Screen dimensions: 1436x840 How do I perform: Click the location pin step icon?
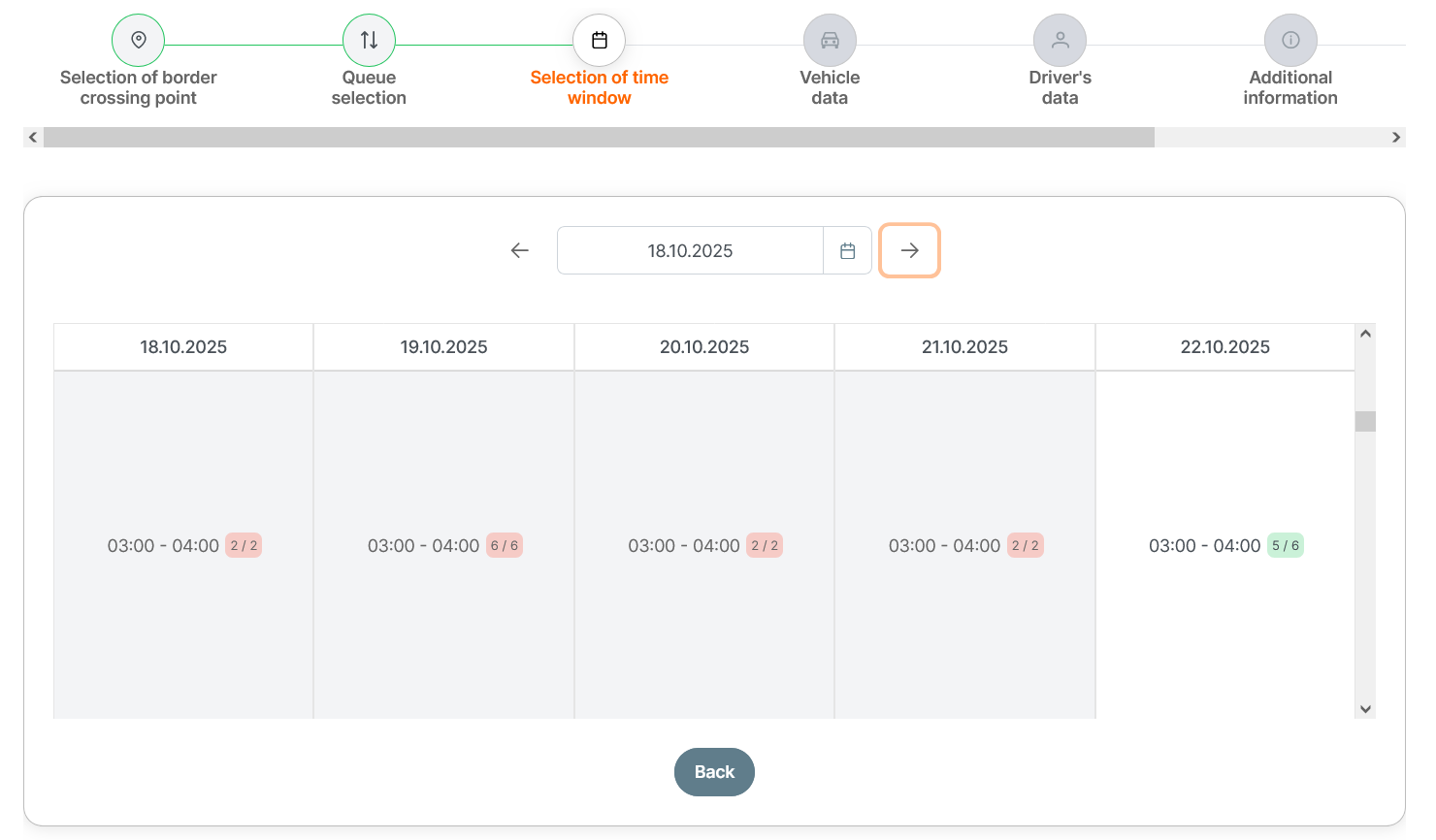[138, 40]
